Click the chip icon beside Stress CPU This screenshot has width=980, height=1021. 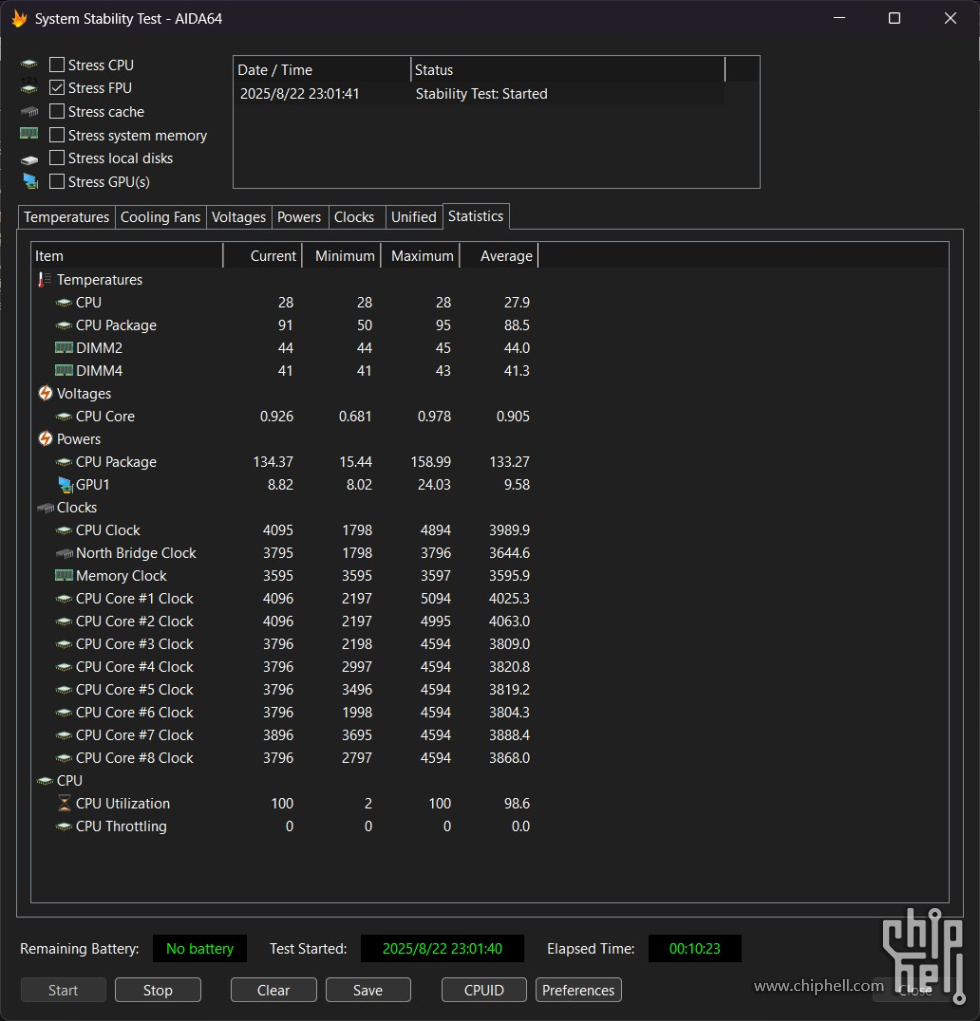pos(29,64)
